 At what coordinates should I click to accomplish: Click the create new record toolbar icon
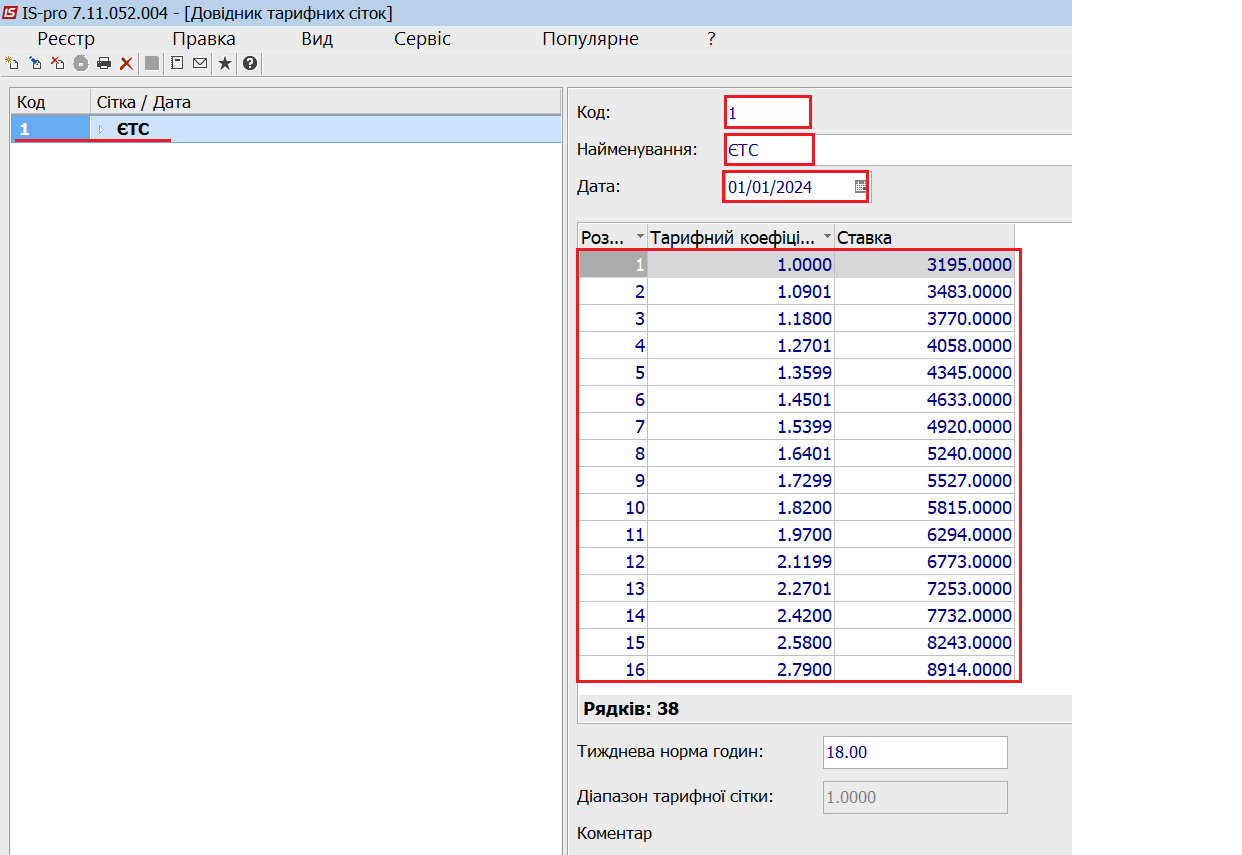tap(13, 63)
